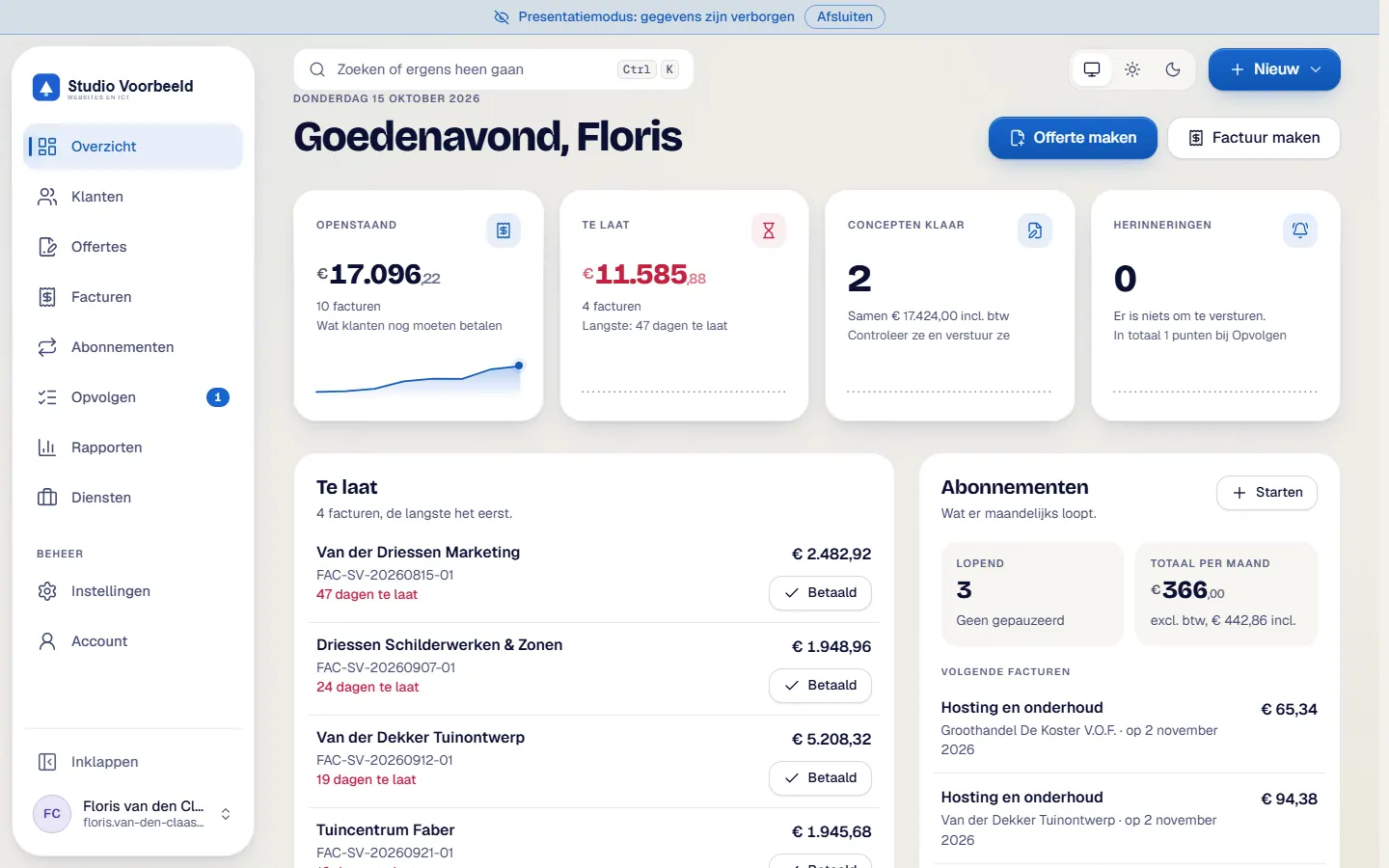Collapse the sidebar with the Inklappen icon
The image size is (1389, 868).
pyautogui.click(x=46, y=762)
